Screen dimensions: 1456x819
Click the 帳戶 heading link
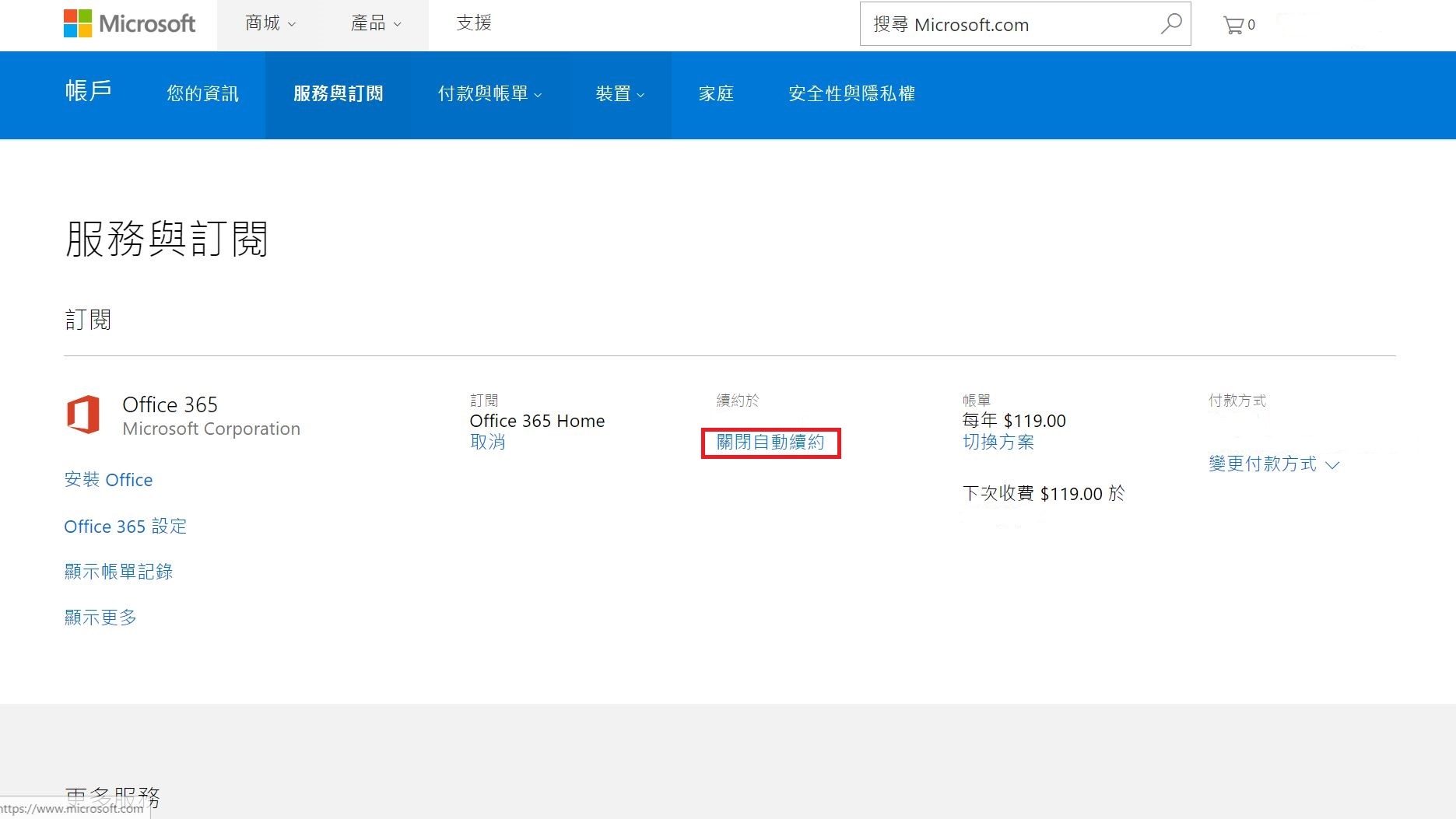tap(89, 91)
